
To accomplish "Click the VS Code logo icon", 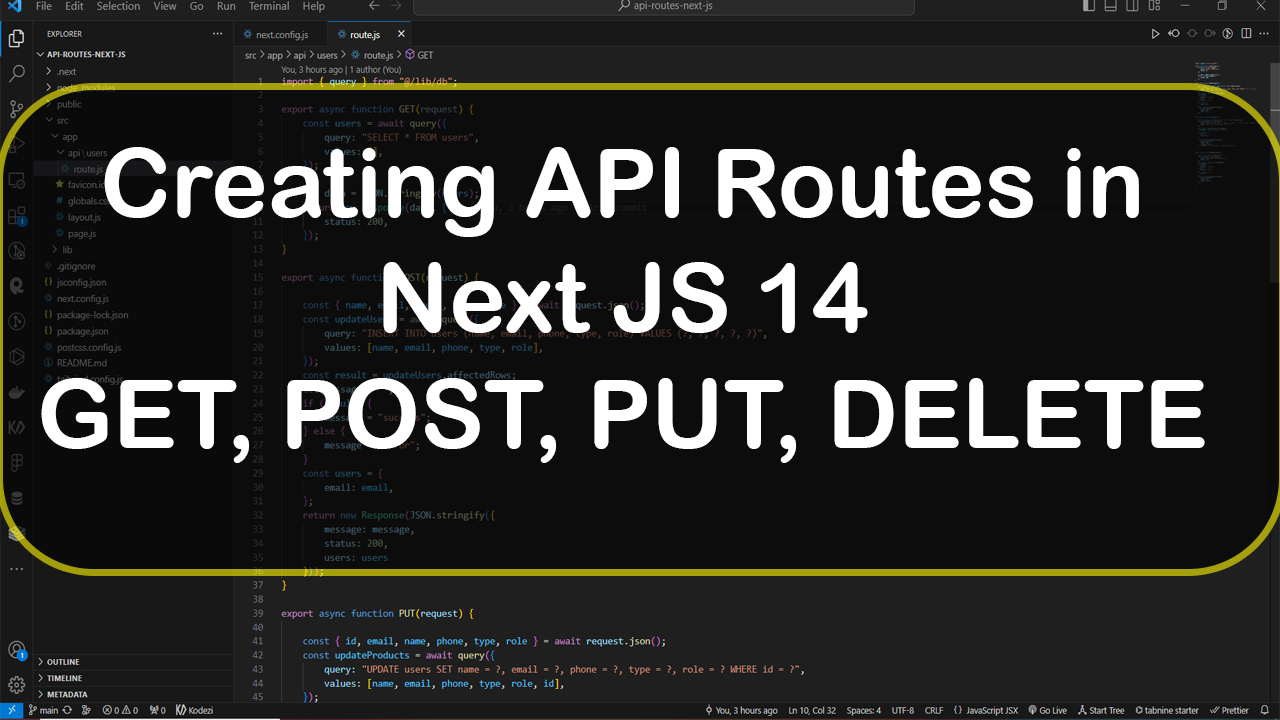I will [x=14, y=6].
